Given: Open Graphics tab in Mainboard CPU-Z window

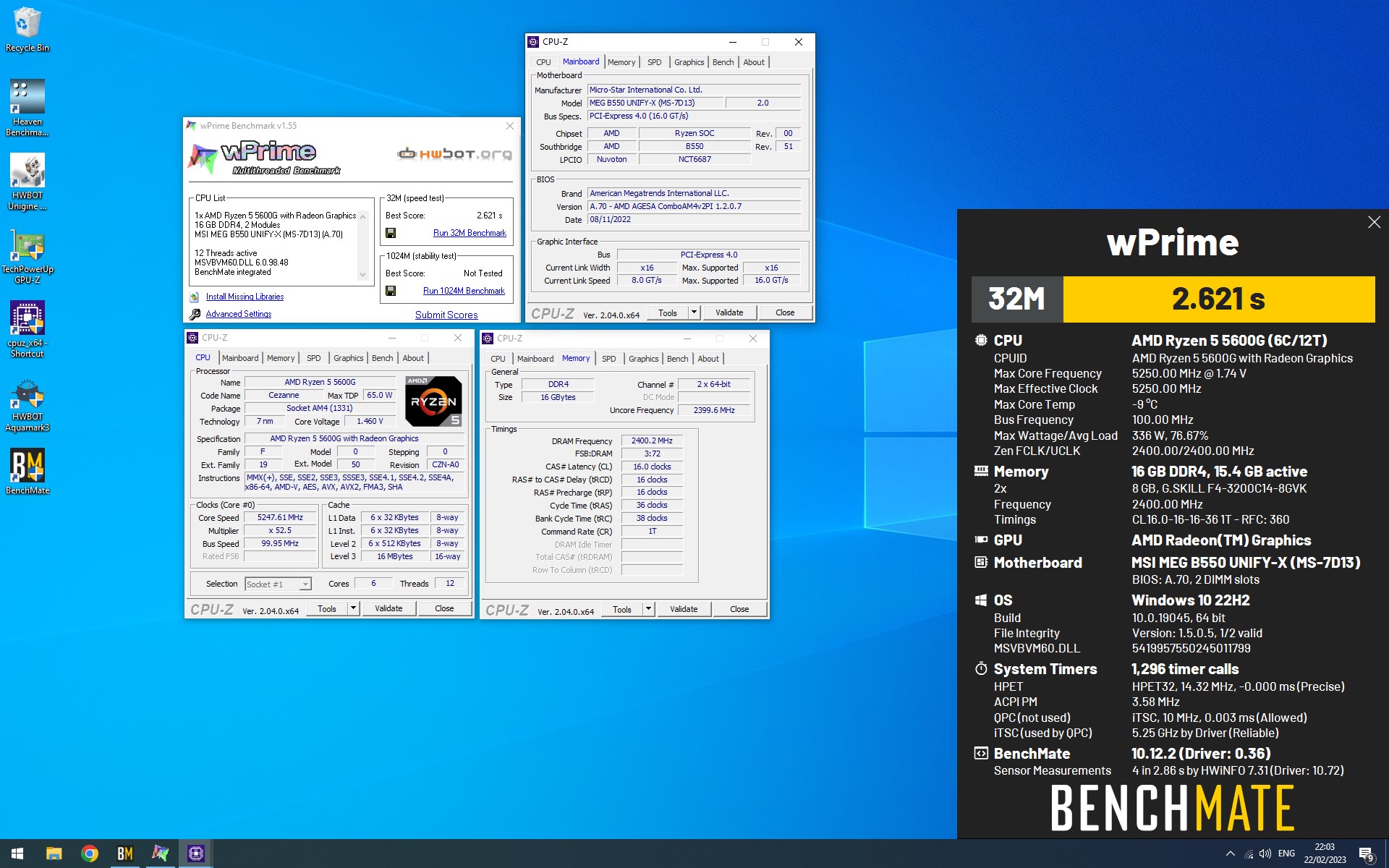Looking at the screenshot, I should 689,62.
